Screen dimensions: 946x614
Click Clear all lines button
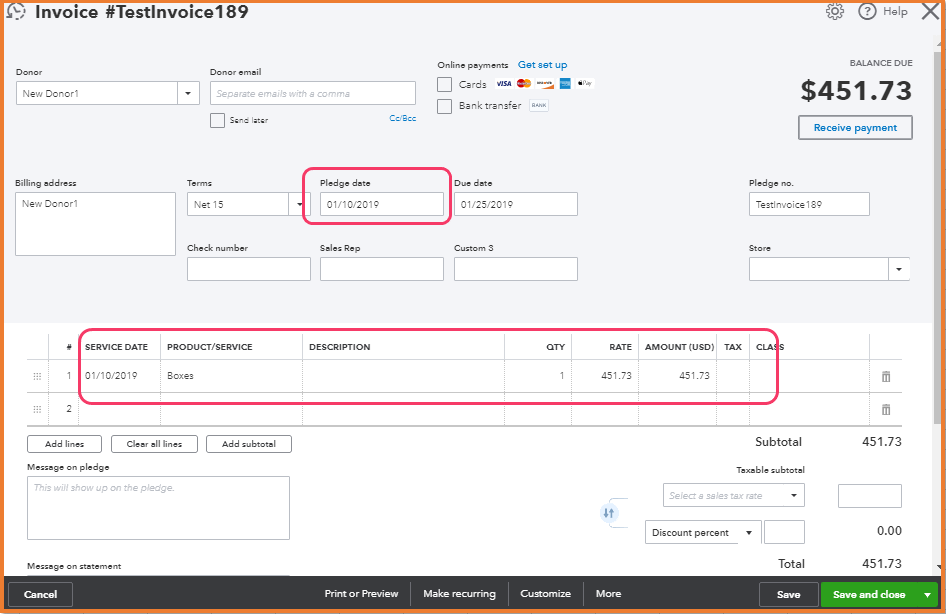(x=154, y=444)
